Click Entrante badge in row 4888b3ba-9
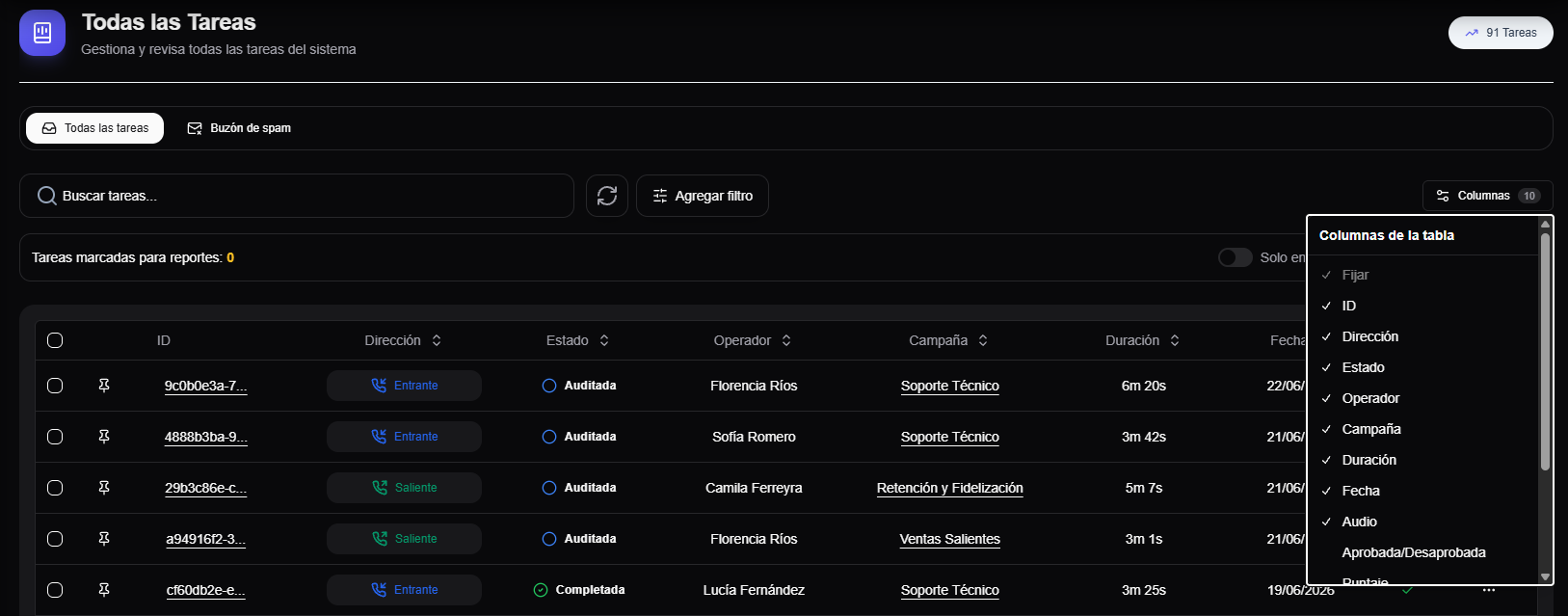 coord(404,437)
